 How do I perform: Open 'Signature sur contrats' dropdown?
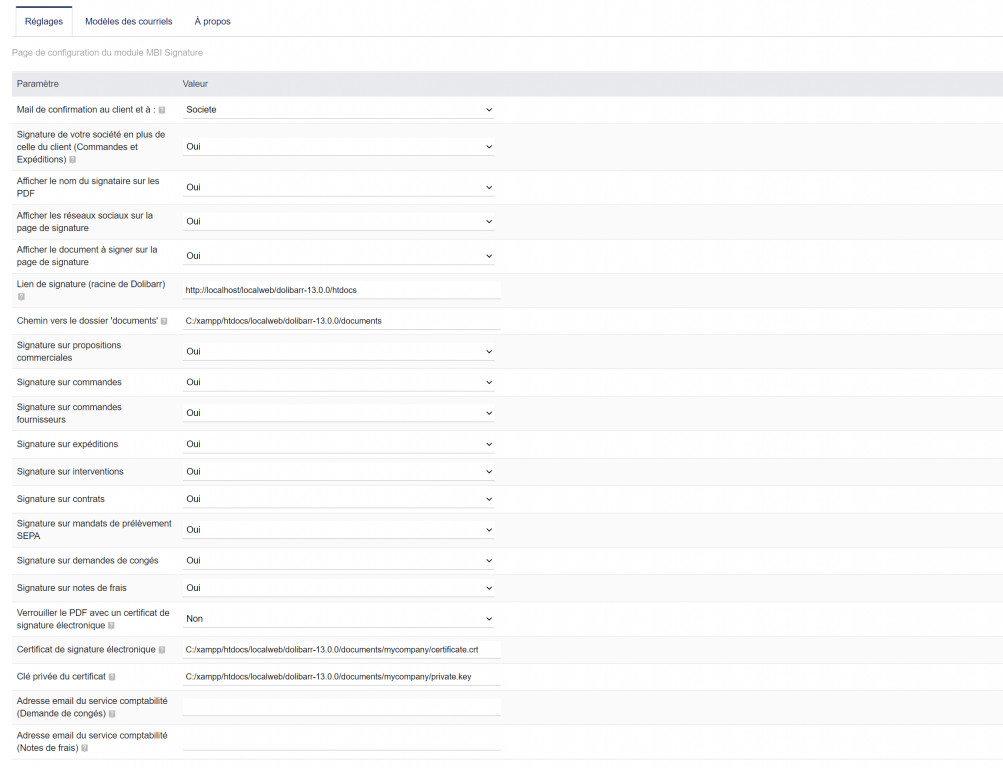coord(339,499)
